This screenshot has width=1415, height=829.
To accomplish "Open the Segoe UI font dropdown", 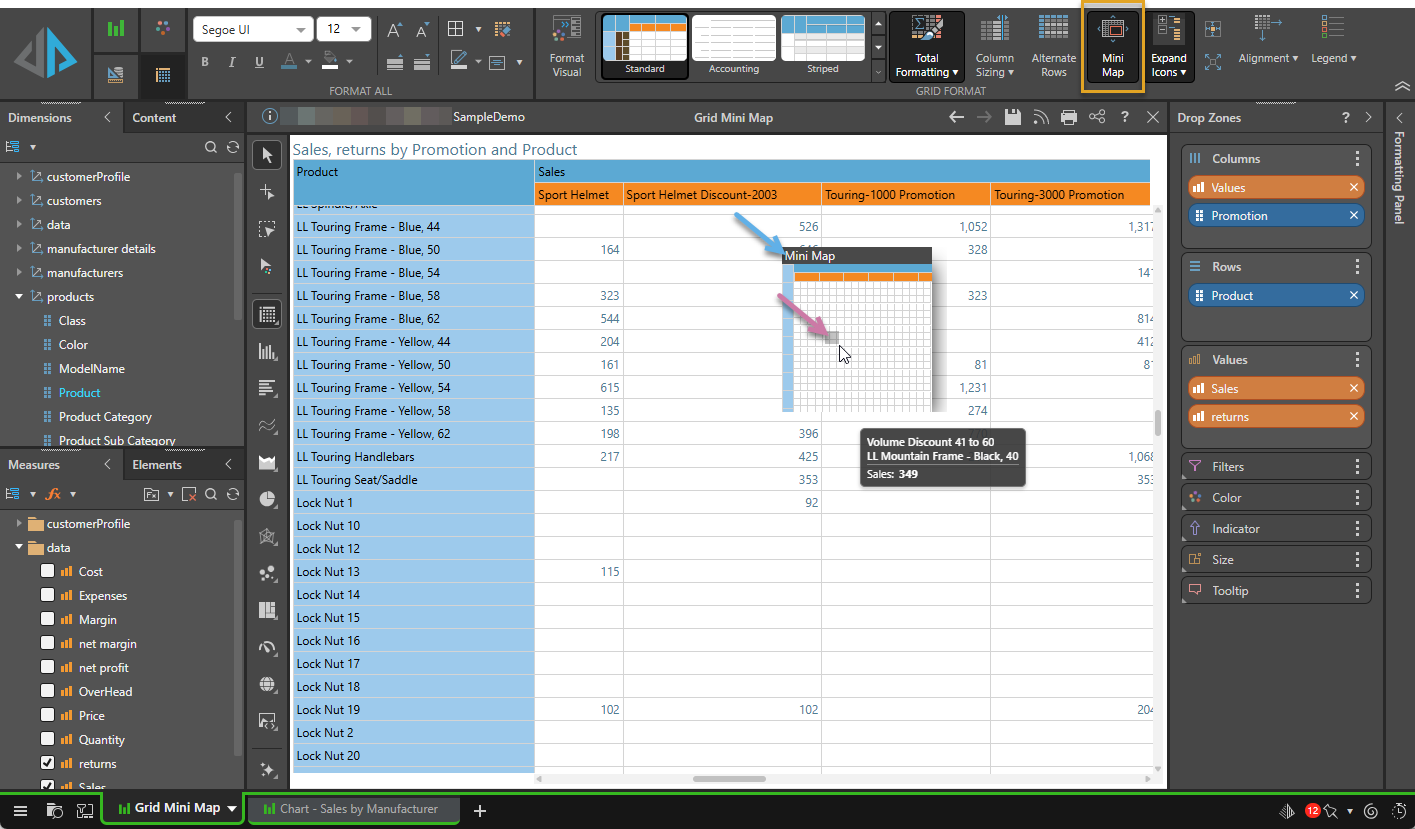I will 252,30.
